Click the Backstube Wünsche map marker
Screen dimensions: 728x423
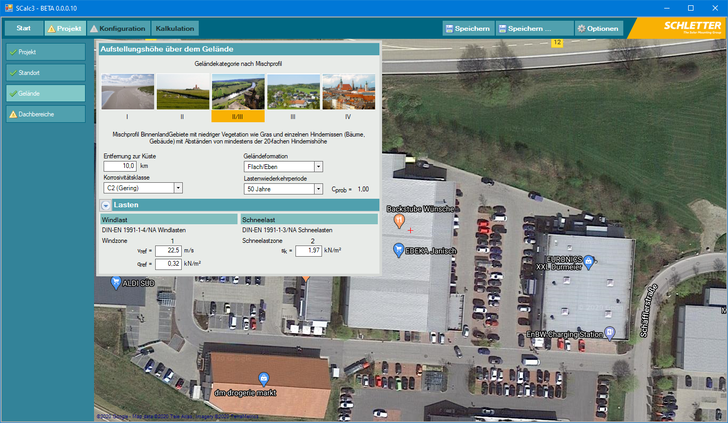pos(399,220)
